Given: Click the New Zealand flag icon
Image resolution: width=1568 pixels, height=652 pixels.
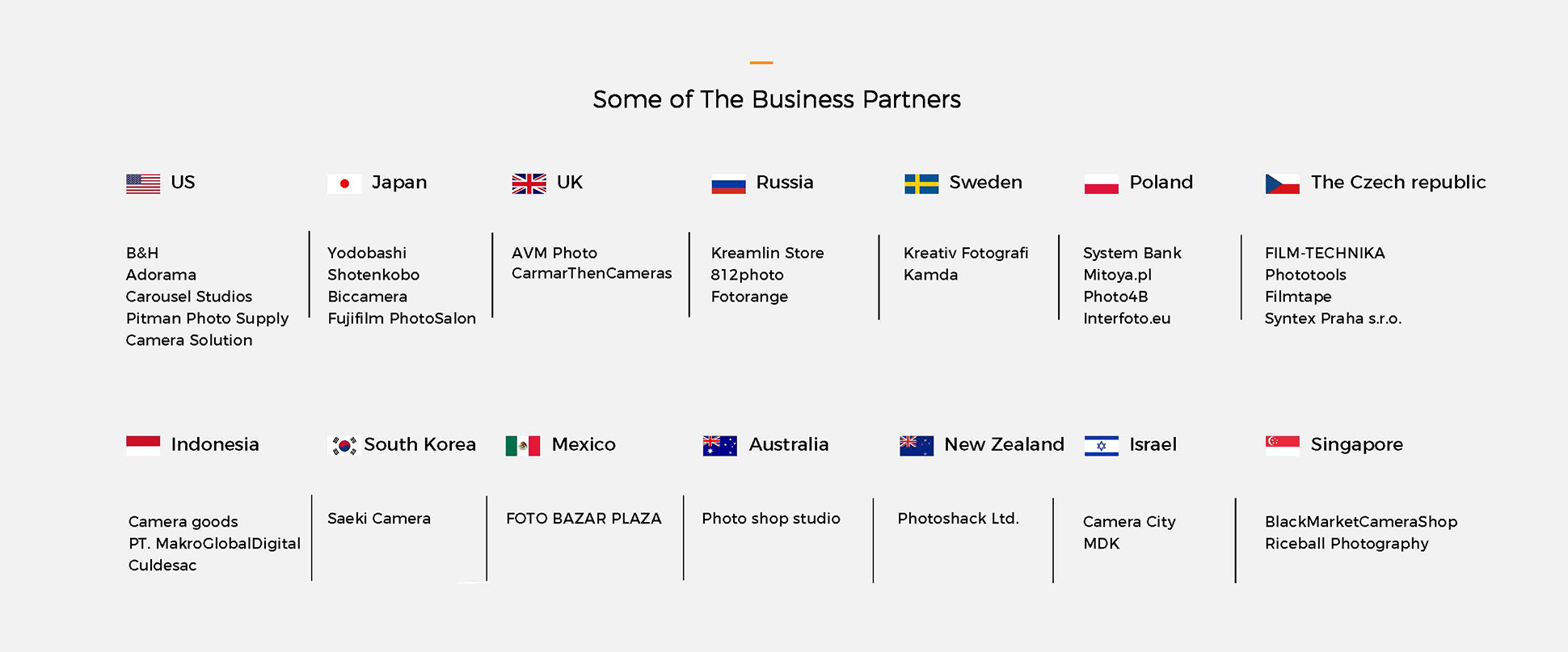Looking at the screenshot, I should click(x=916, y=445).
